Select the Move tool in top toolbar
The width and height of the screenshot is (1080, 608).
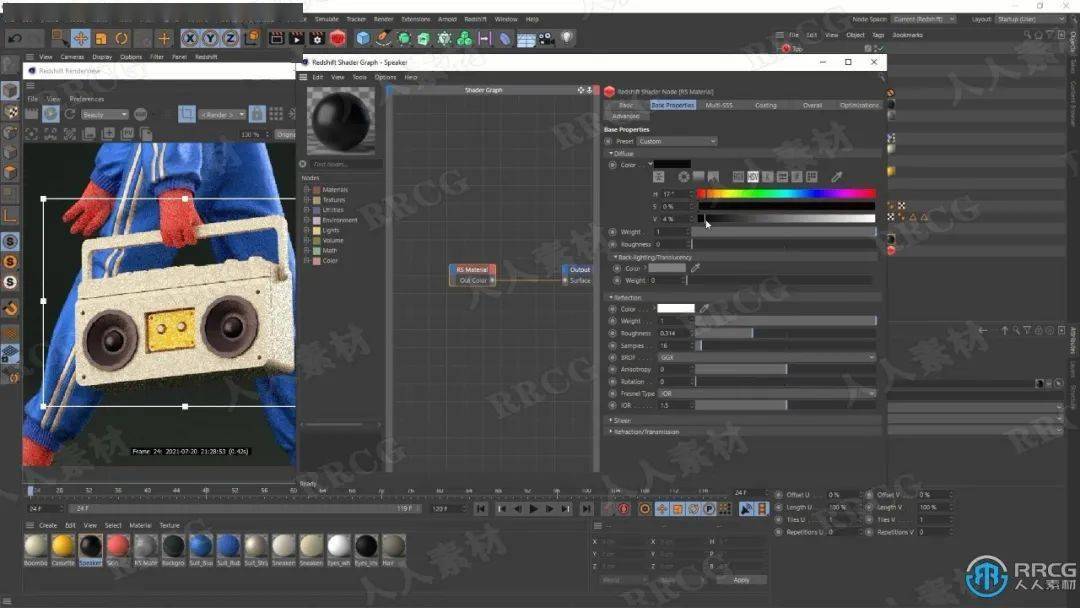tap(81, 38)
